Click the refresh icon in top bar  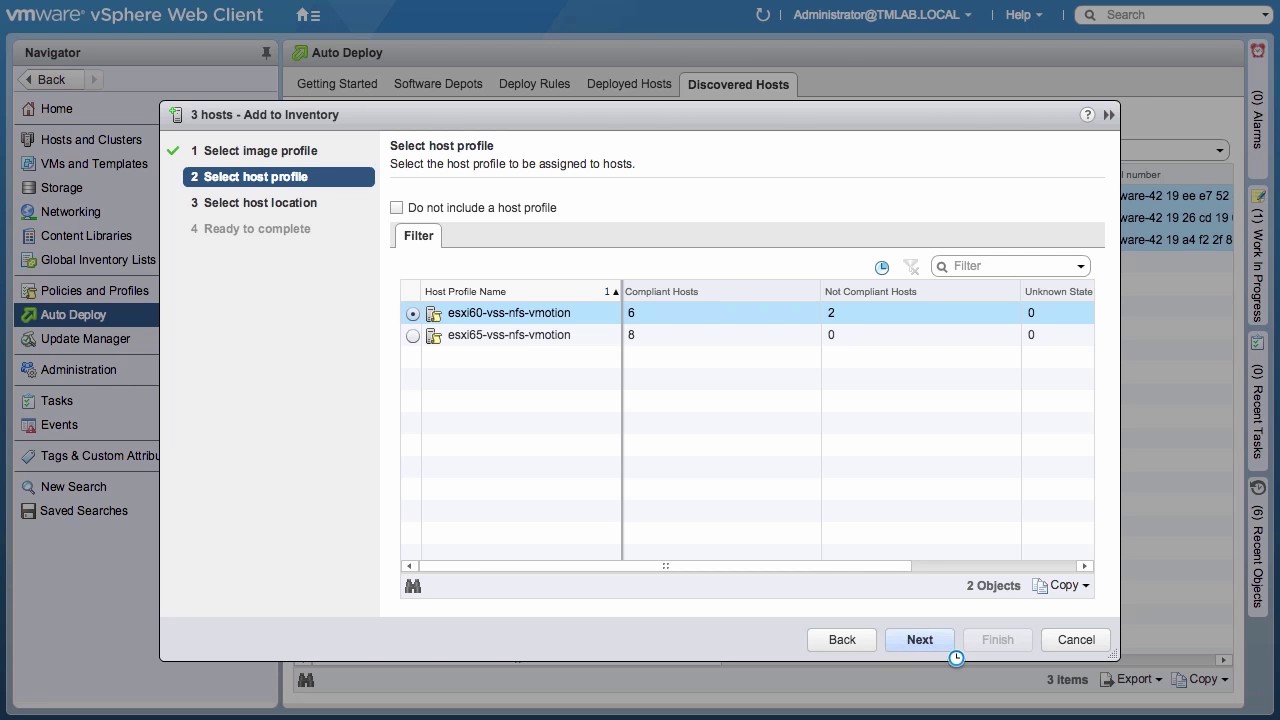coord(763,15)
